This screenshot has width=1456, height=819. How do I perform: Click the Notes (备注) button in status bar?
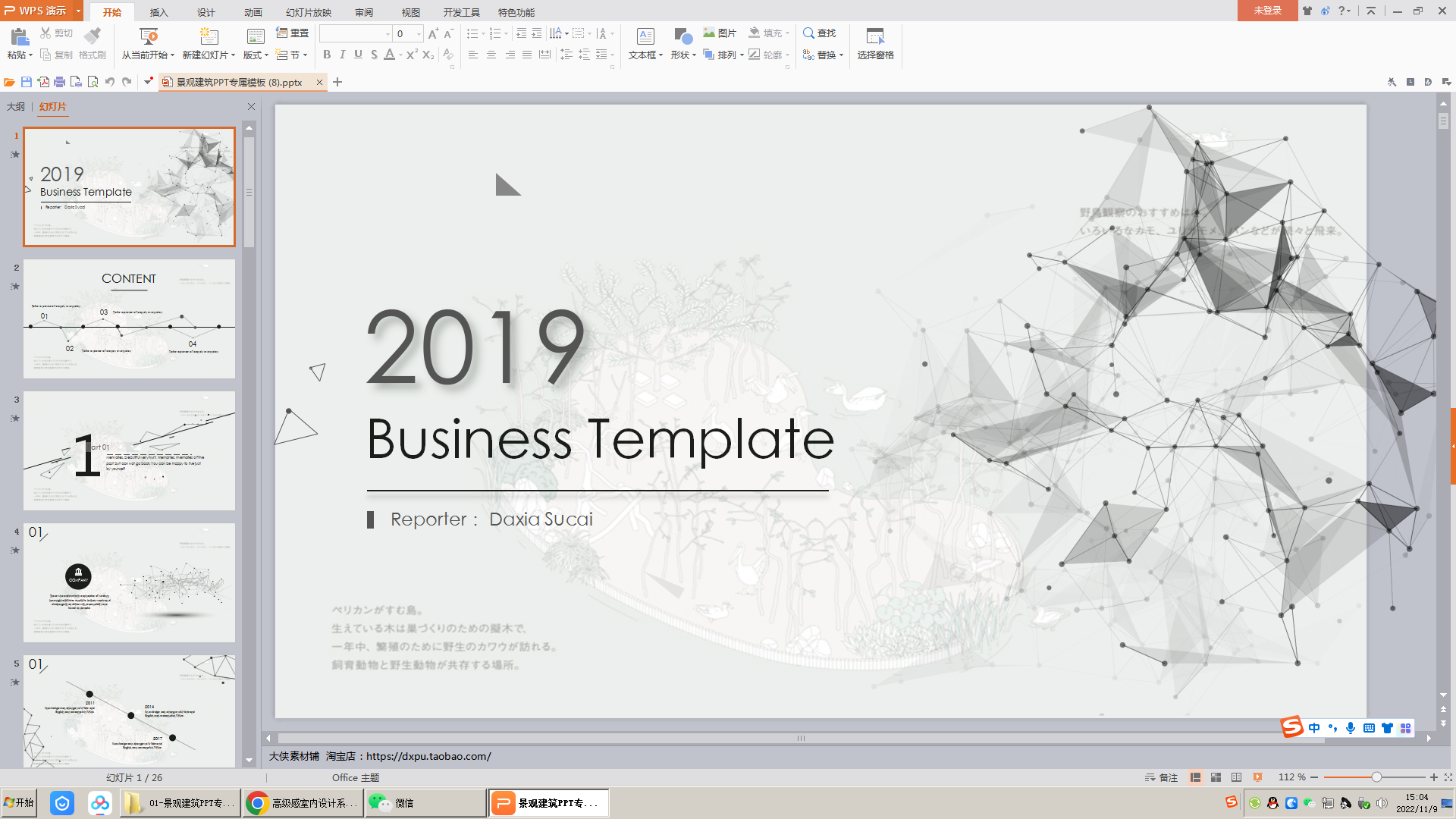pyautogui.click(x=1161, y=777)
